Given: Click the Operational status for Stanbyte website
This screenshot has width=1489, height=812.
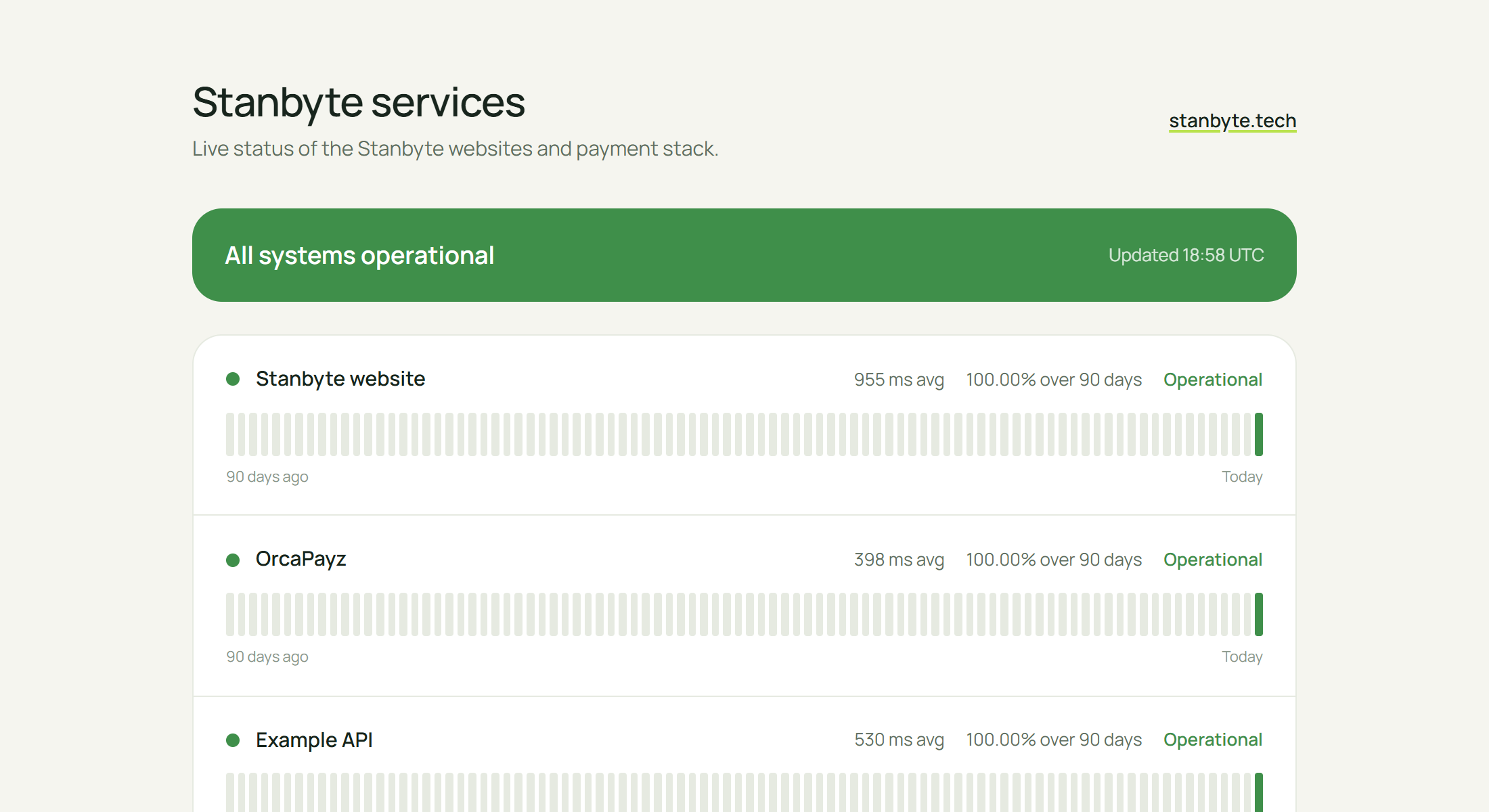Looking at the screenshot, I should 1213,380.
